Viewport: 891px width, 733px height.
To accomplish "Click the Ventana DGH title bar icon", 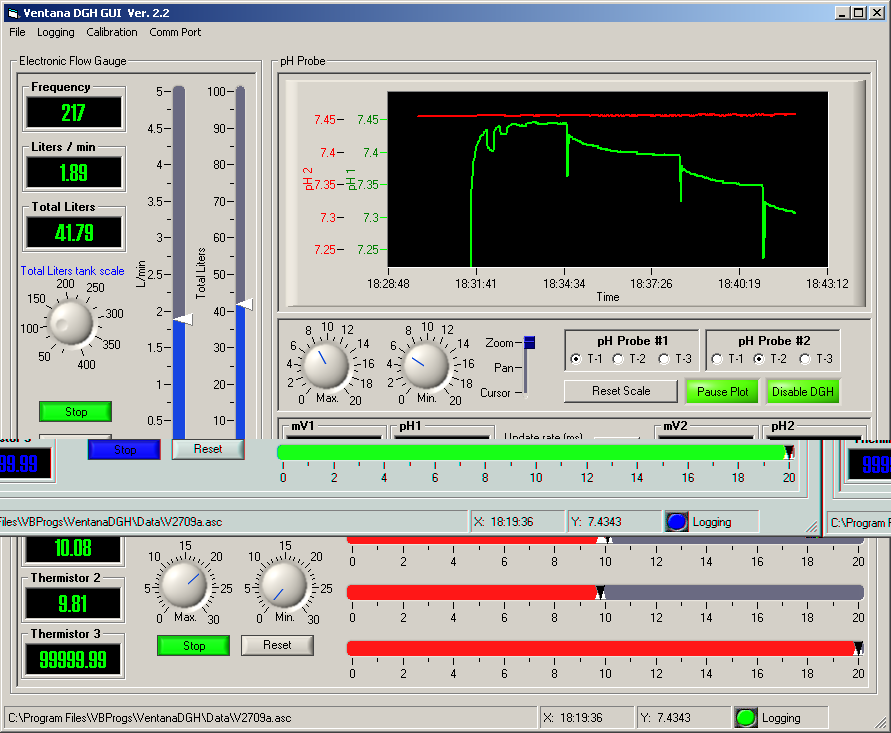I will 14,13.
